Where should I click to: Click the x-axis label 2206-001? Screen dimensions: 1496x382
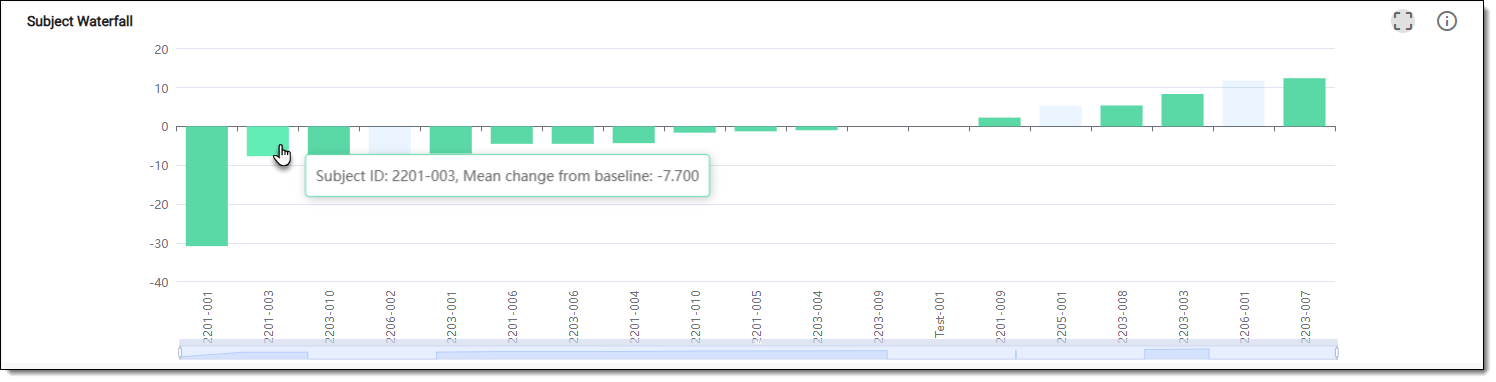coord(1245,316)
